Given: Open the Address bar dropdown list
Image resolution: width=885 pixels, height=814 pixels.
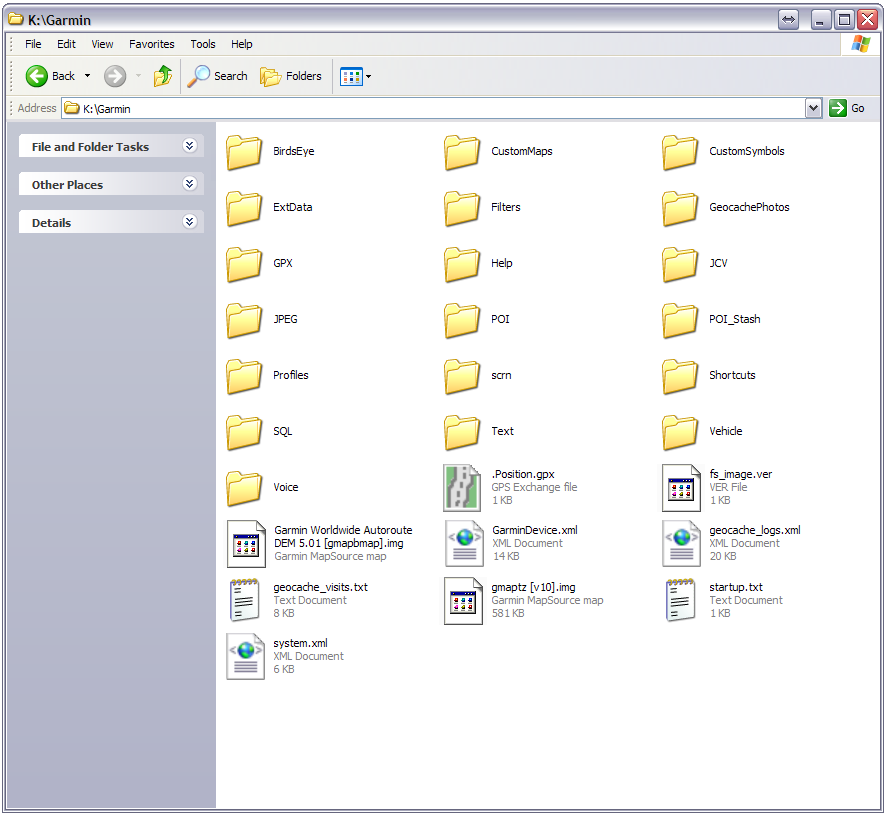Looking at the screenshot, I should 813,108.
